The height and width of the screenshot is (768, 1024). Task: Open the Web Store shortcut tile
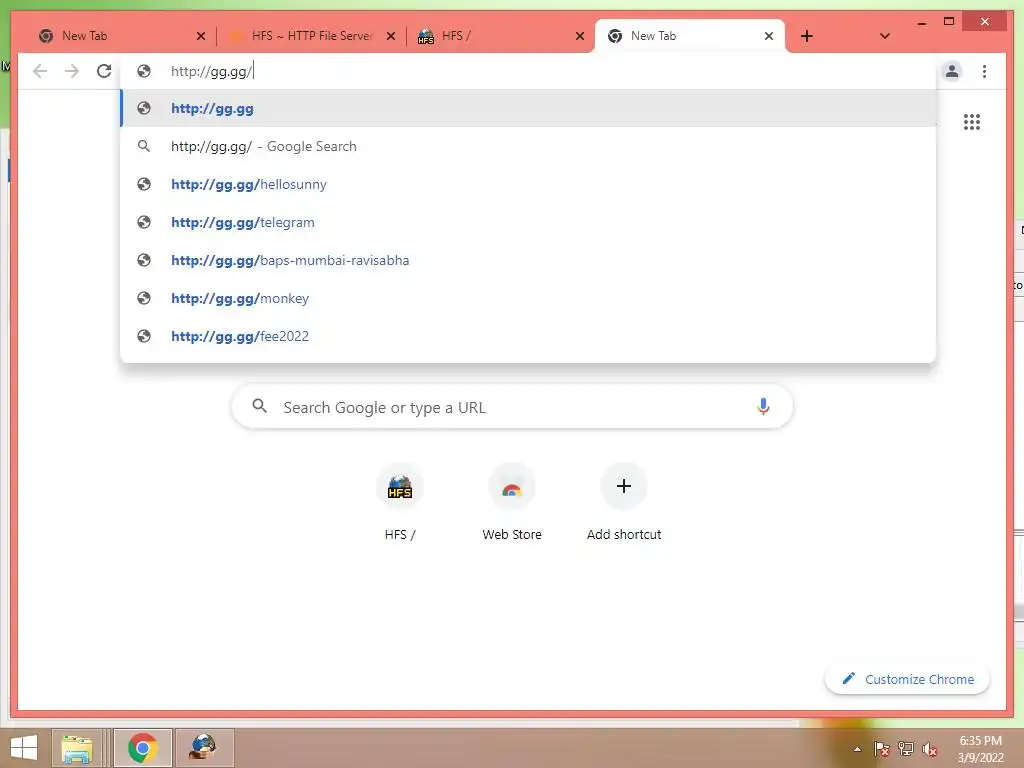click(x=512, y=503)
